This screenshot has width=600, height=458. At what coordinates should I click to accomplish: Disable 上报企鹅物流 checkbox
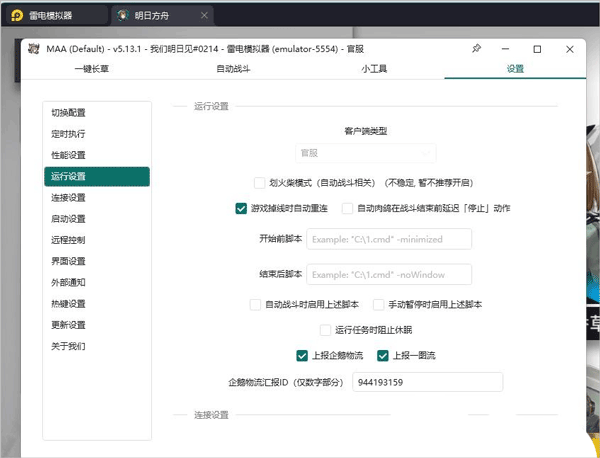(303, 355)
